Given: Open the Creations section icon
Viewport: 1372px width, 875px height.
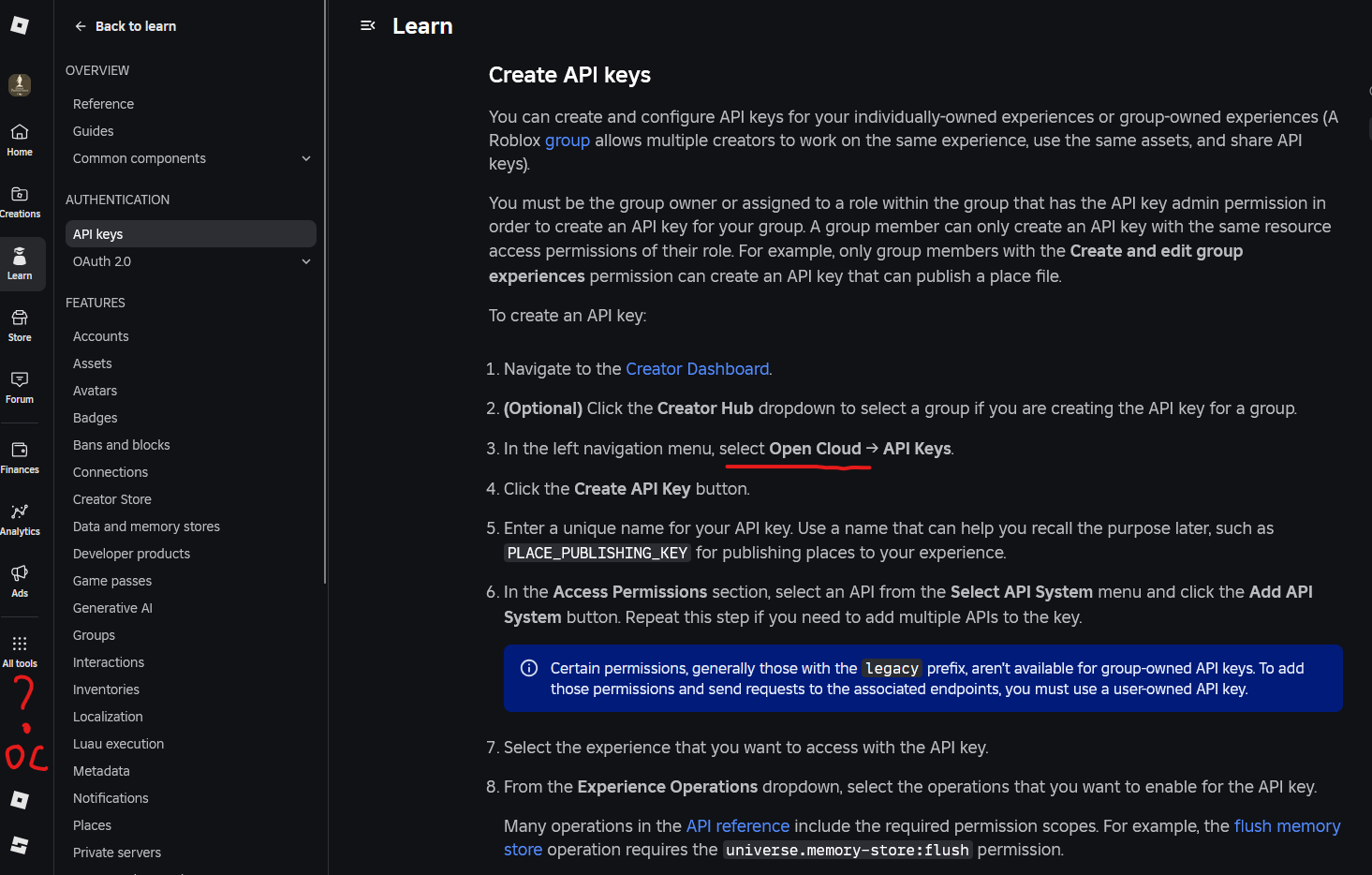Looking at the screenshot, I should (x=20, y=200).
